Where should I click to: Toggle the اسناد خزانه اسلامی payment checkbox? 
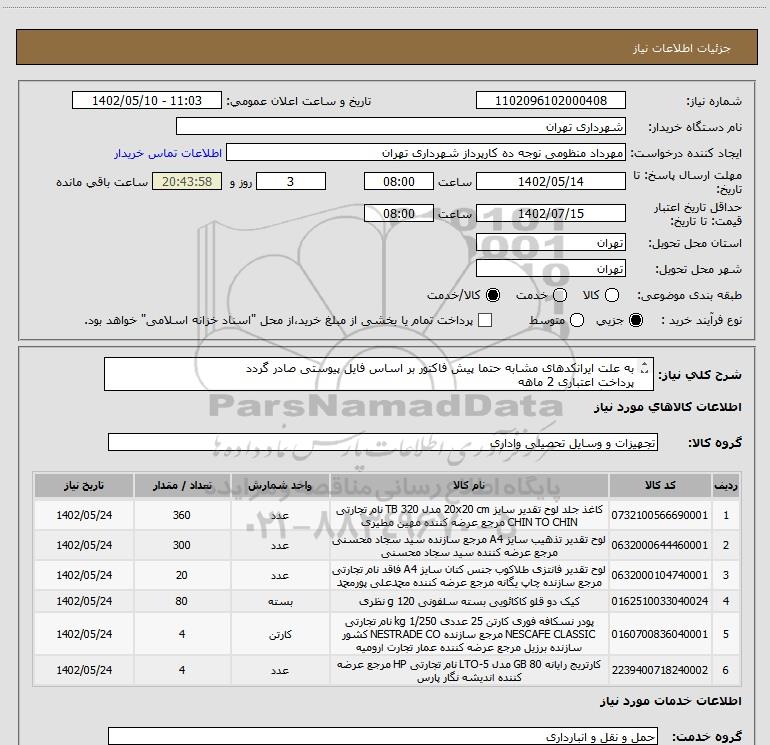click(485, 320)
